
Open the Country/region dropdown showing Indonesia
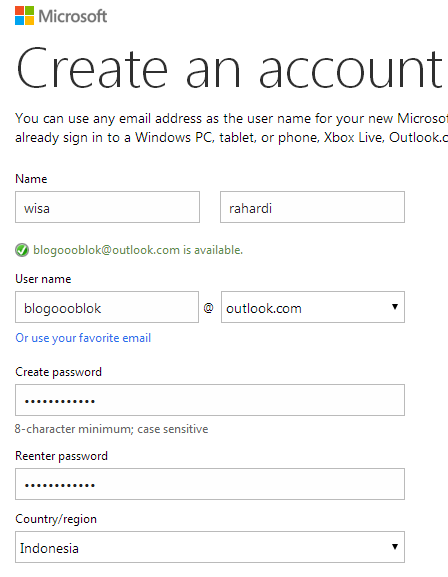pyautogui.click(x=210, y=547)
